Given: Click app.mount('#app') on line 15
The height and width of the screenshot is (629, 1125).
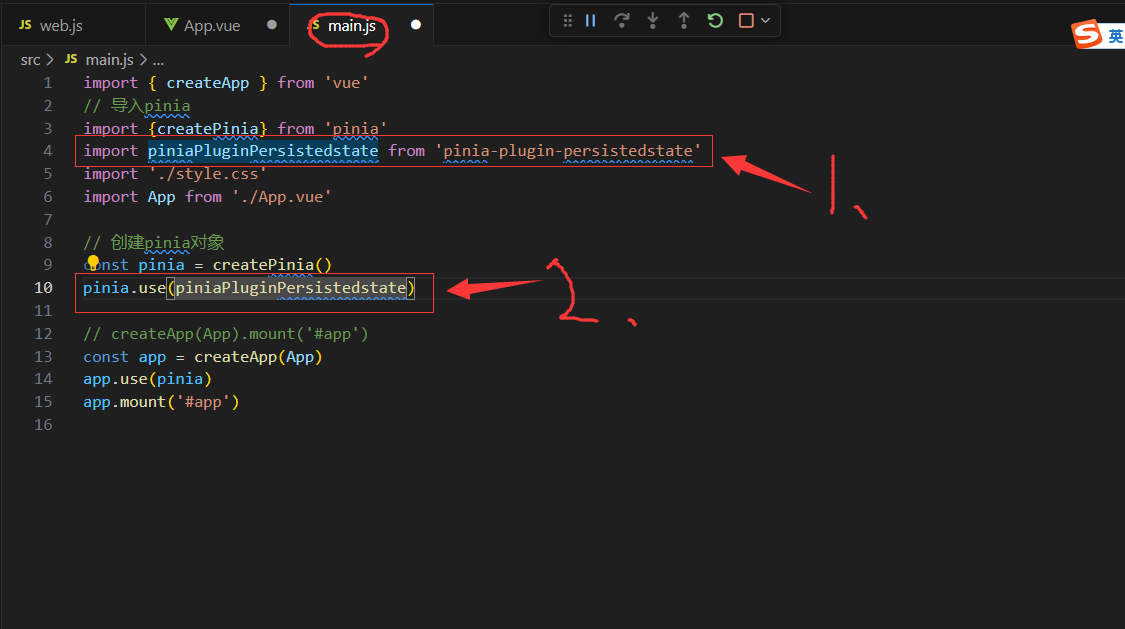Looking at the screenshot, I should coord(161,402).
